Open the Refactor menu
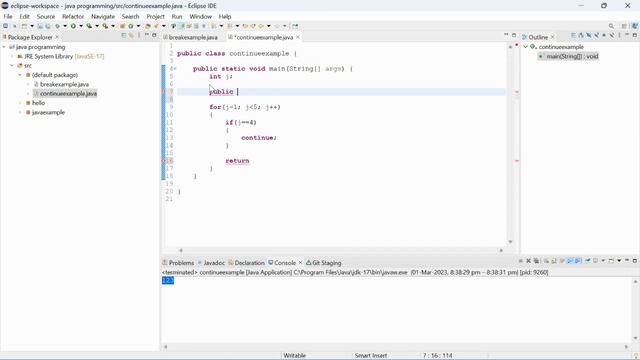640x360 pixels. pos(73,16)
